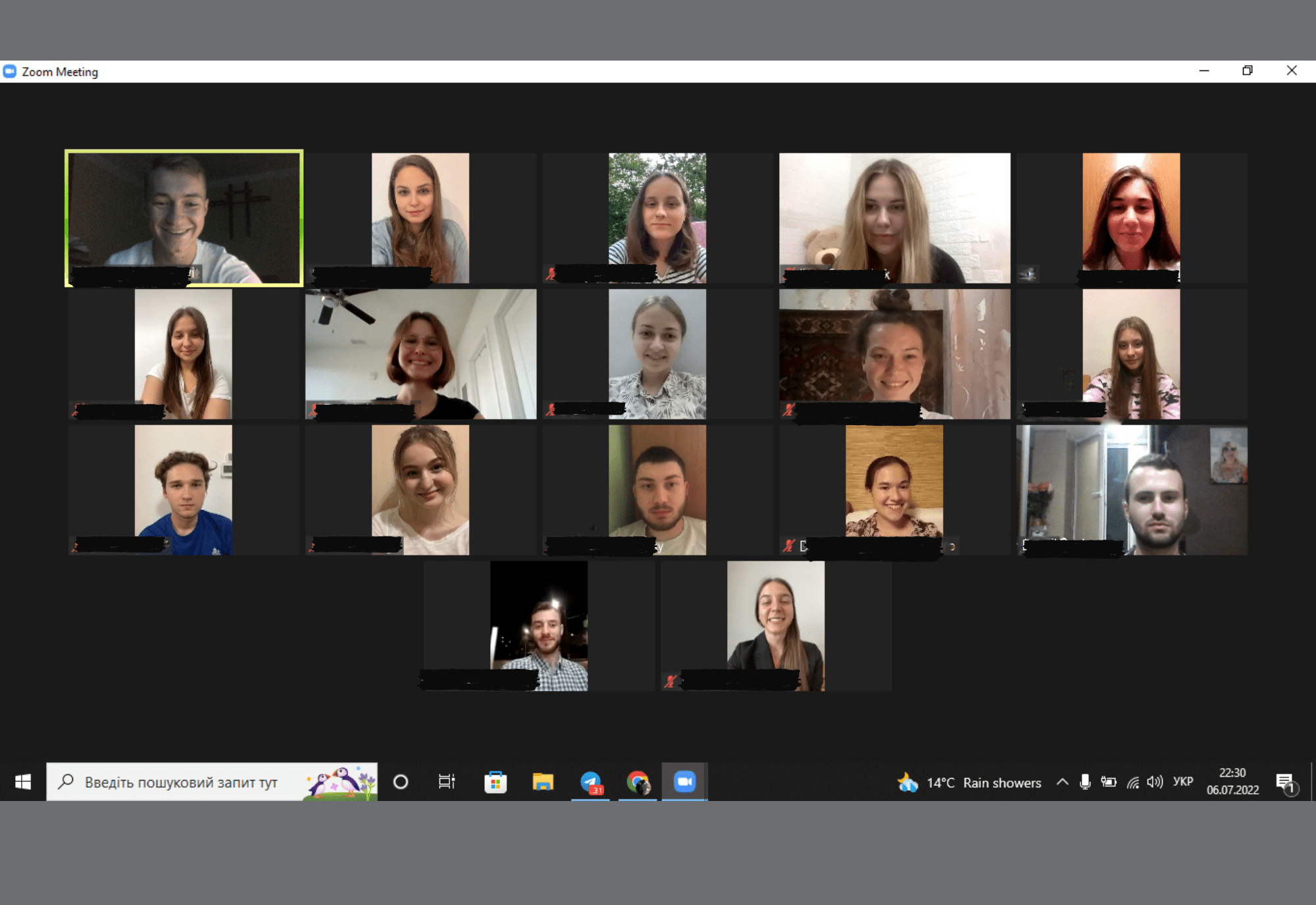Open the notifications action center
The width and height of the screenshot is (1316, 905).
click(x=1285, y=782)
